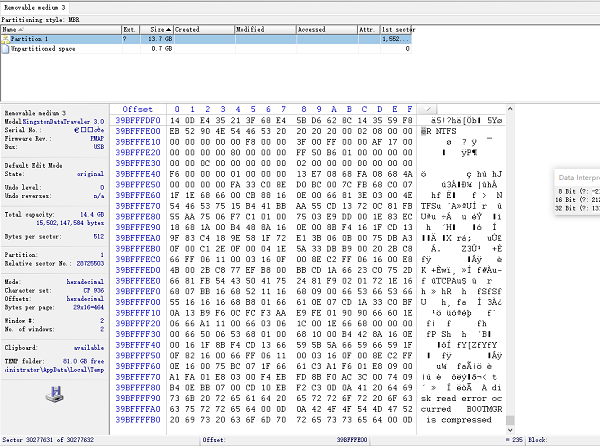Switch to the Removable medium 3 tab
Viewport: 600px width, 446px height.
34,7
